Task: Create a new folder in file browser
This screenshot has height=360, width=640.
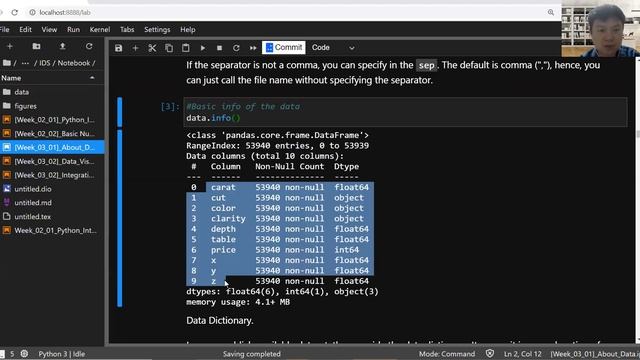Action: point(36,46)
